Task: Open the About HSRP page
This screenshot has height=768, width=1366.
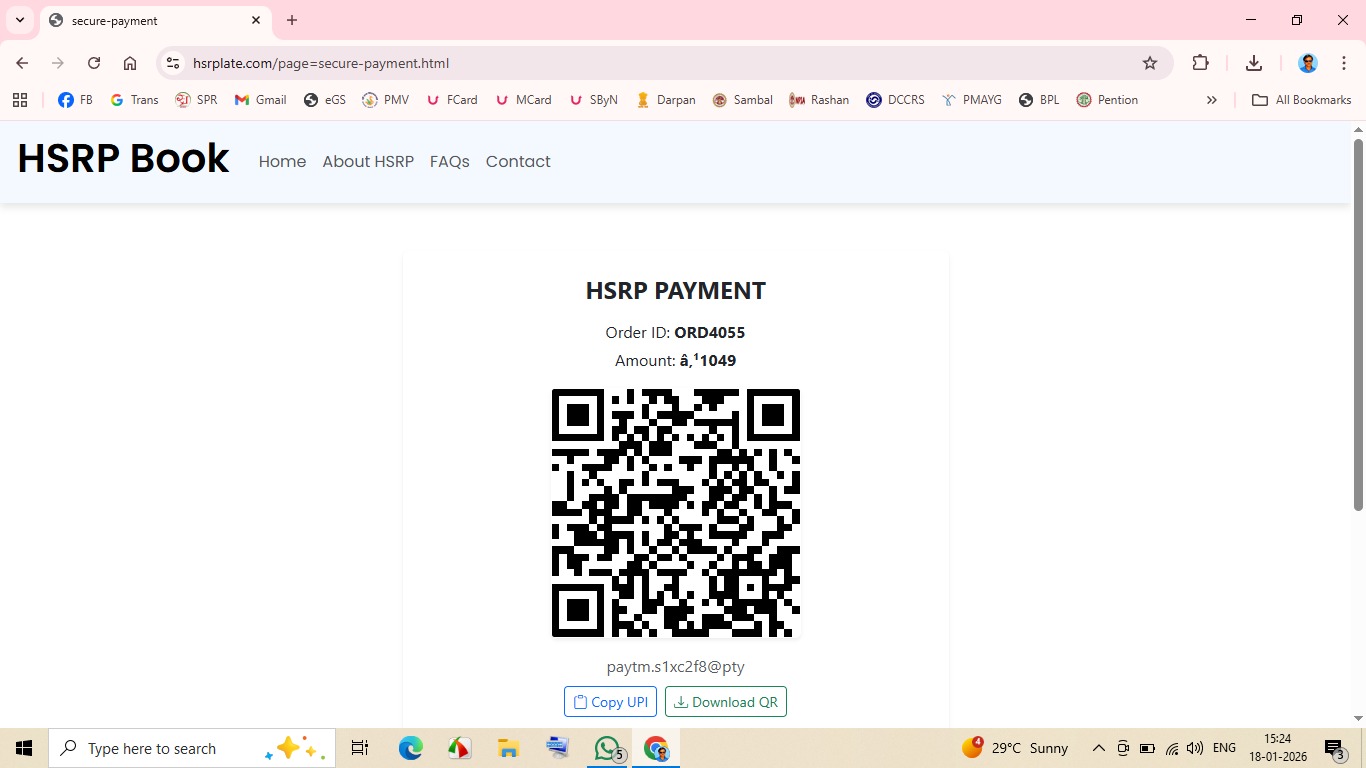Action: click(x=368, y=162)
